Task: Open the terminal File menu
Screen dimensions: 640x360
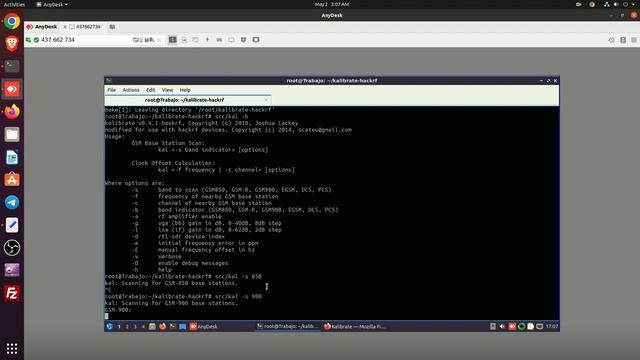Action: (112, 90)
